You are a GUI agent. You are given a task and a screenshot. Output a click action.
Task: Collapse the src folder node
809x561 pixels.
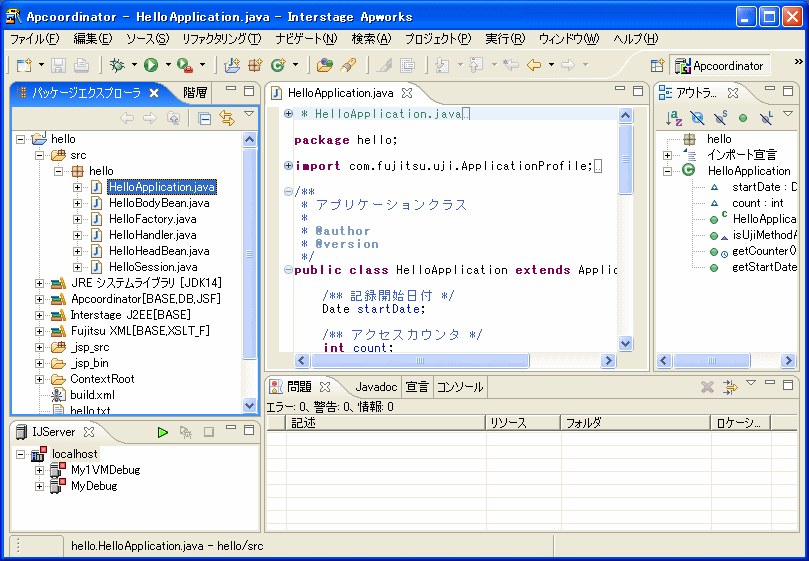pos(39,155)
